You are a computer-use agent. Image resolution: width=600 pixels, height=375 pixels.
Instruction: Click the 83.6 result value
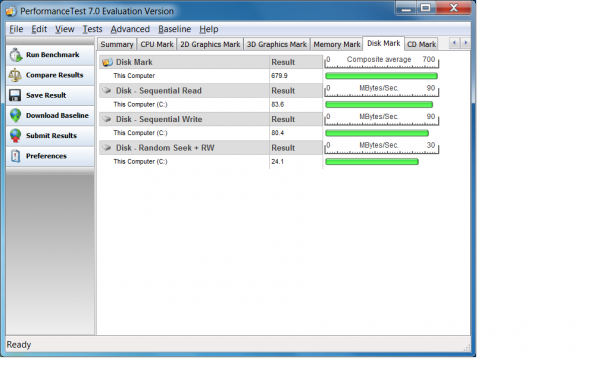(x=278, y=104)
